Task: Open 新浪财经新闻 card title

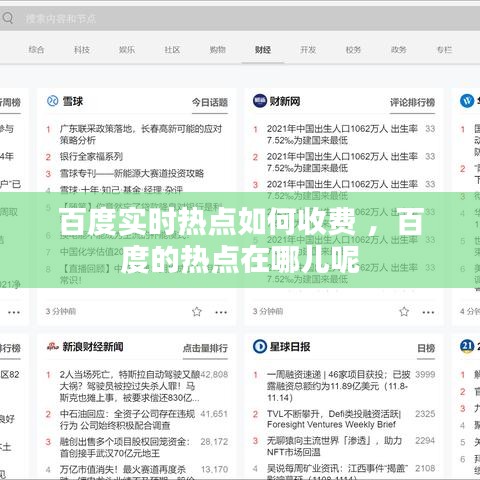Action: 93,347
